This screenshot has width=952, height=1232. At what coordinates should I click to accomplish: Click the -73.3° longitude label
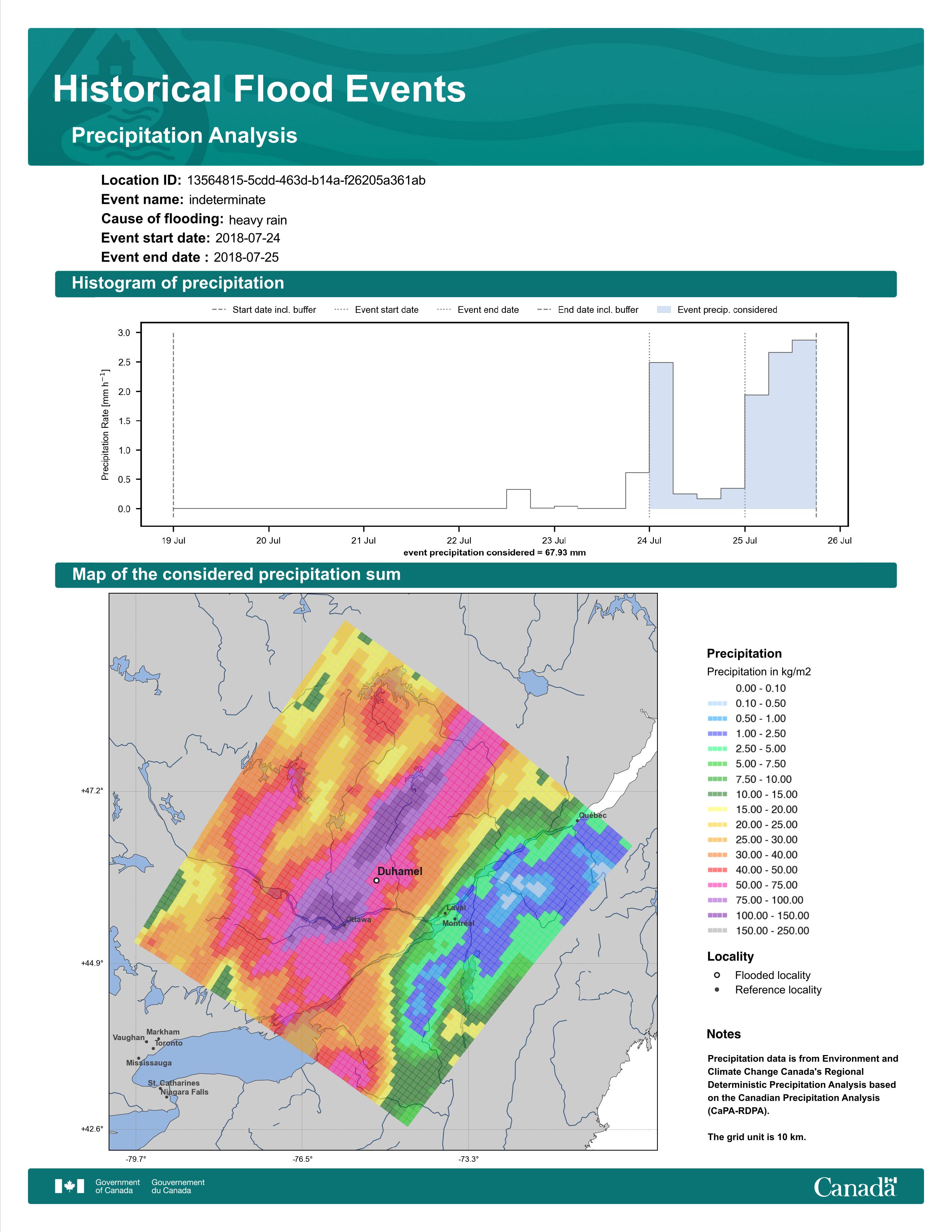coord(469,1159)
